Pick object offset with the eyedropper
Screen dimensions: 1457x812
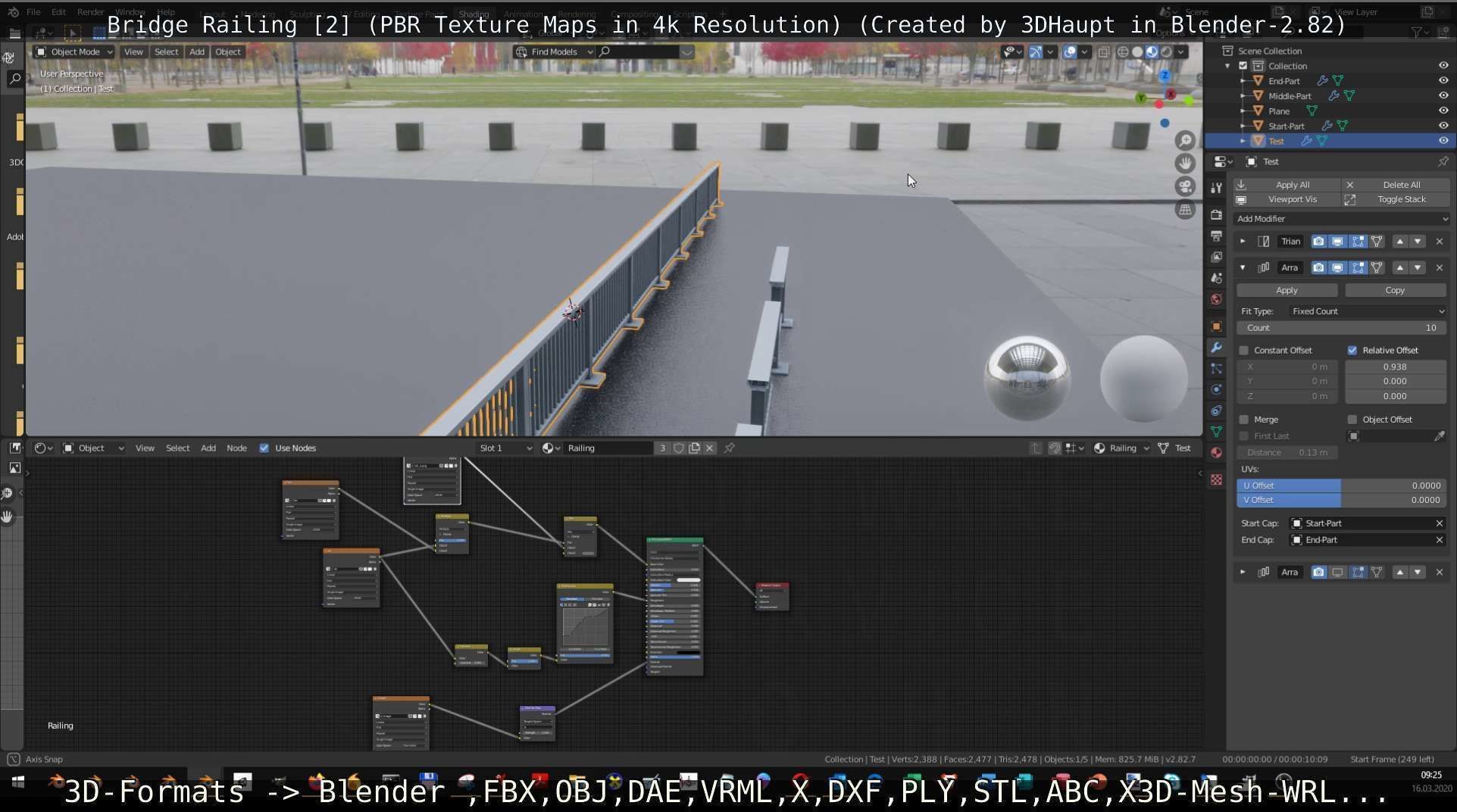point(1439,436)
